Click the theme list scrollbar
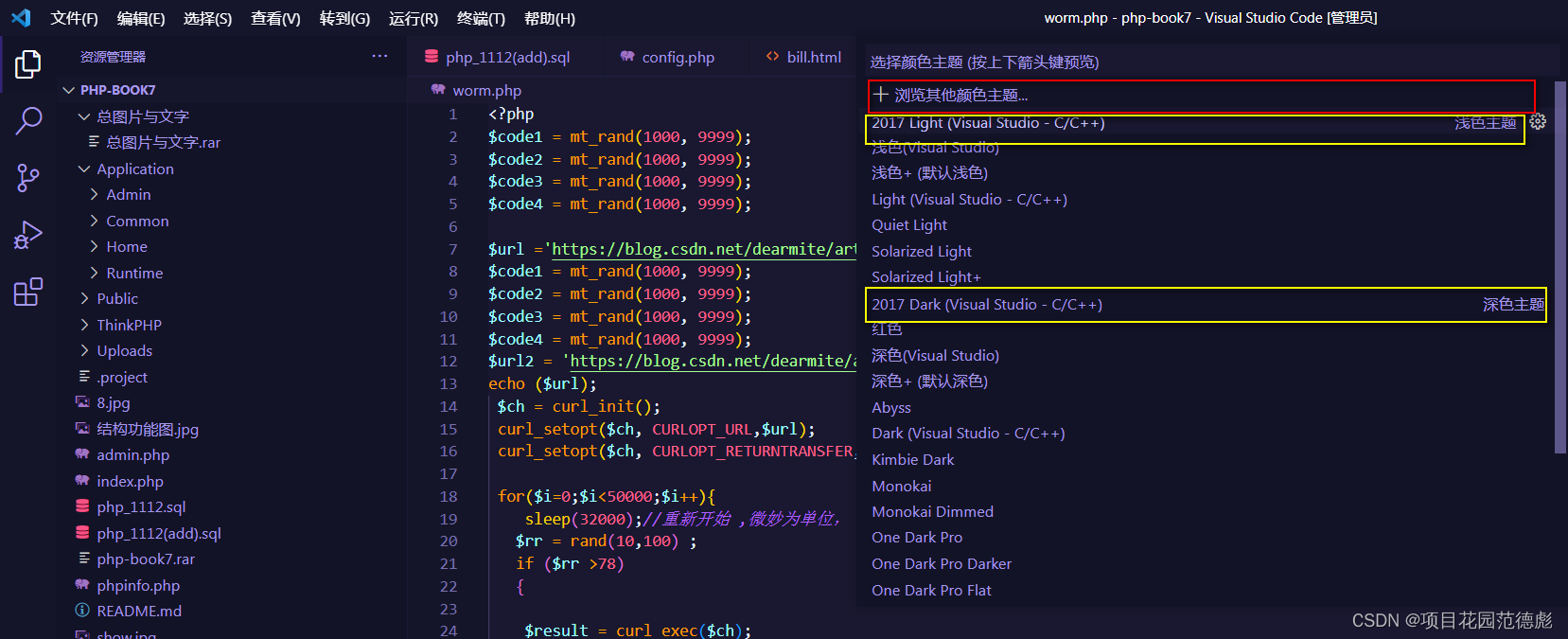1568x639 pixels. tap(1560, 265)
